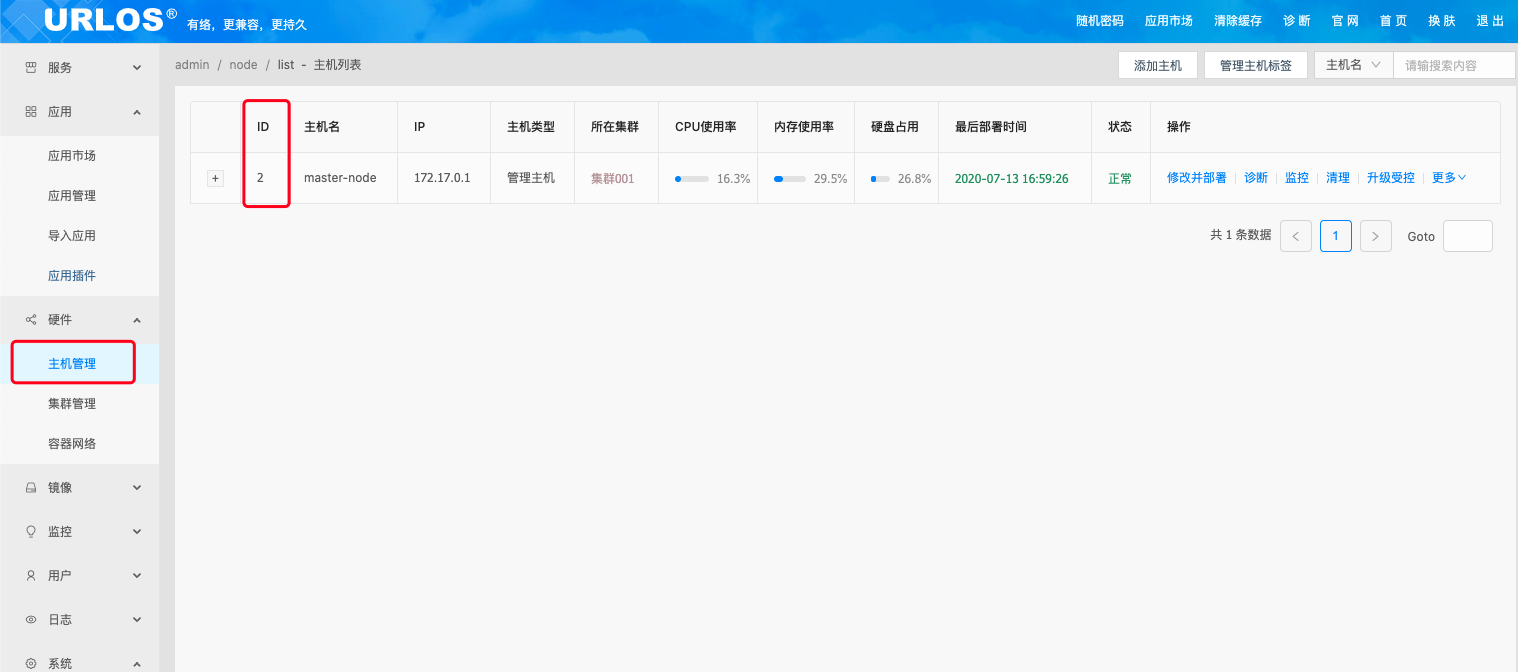Screen dimensions: 1518x672
Task: Click the 管理主机标签 button
Action: click(x=1255, y=66)
